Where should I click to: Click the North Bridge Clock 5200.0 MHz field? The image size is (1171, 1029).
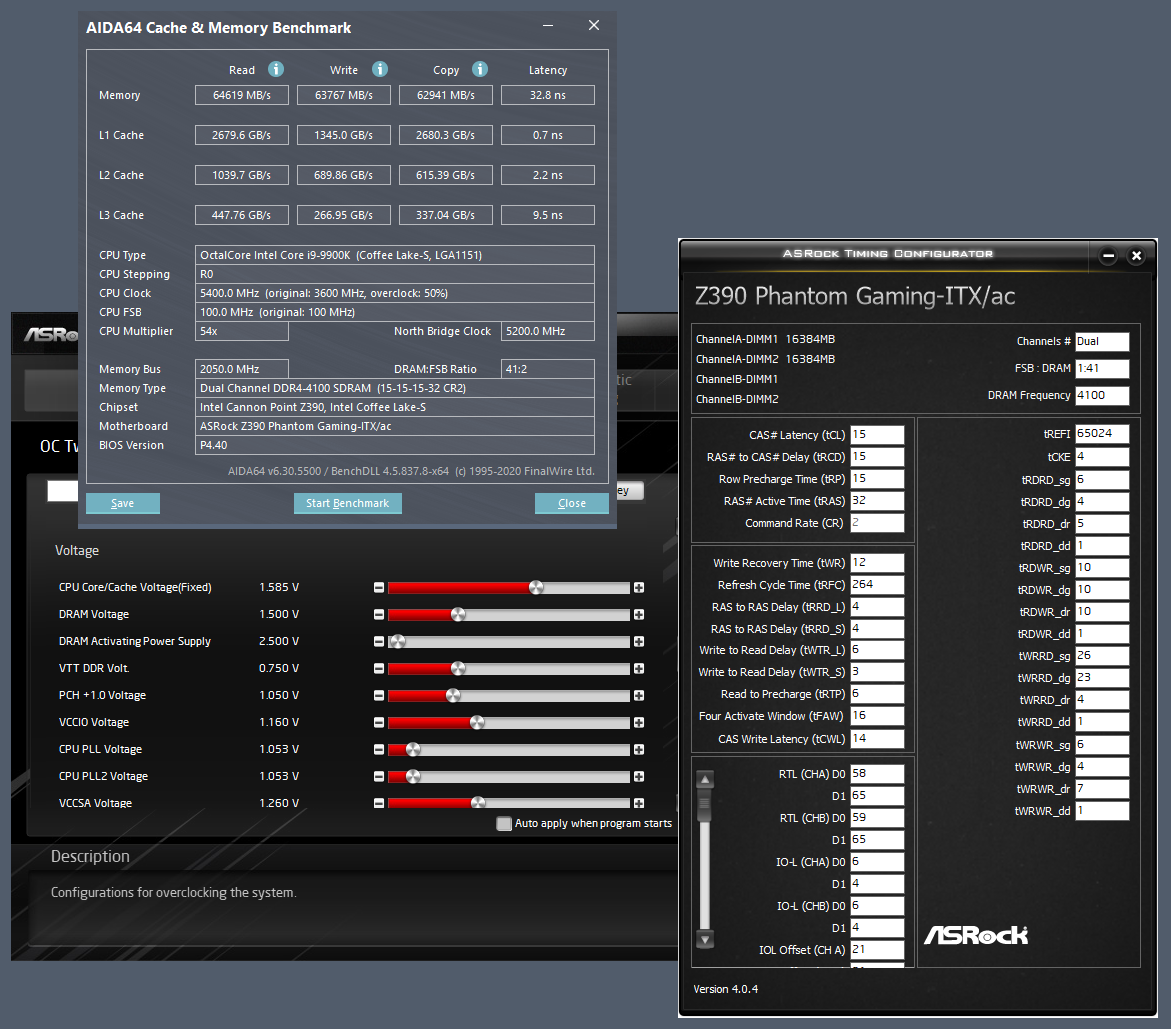(547, 331)
